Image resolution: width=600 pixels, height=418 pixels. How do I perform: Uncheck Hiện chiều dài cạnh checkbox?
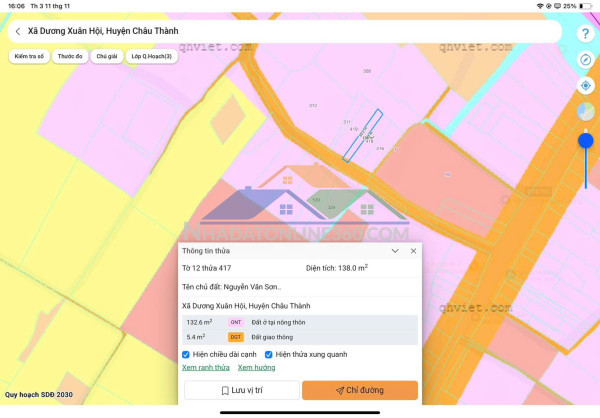(187, 354)
